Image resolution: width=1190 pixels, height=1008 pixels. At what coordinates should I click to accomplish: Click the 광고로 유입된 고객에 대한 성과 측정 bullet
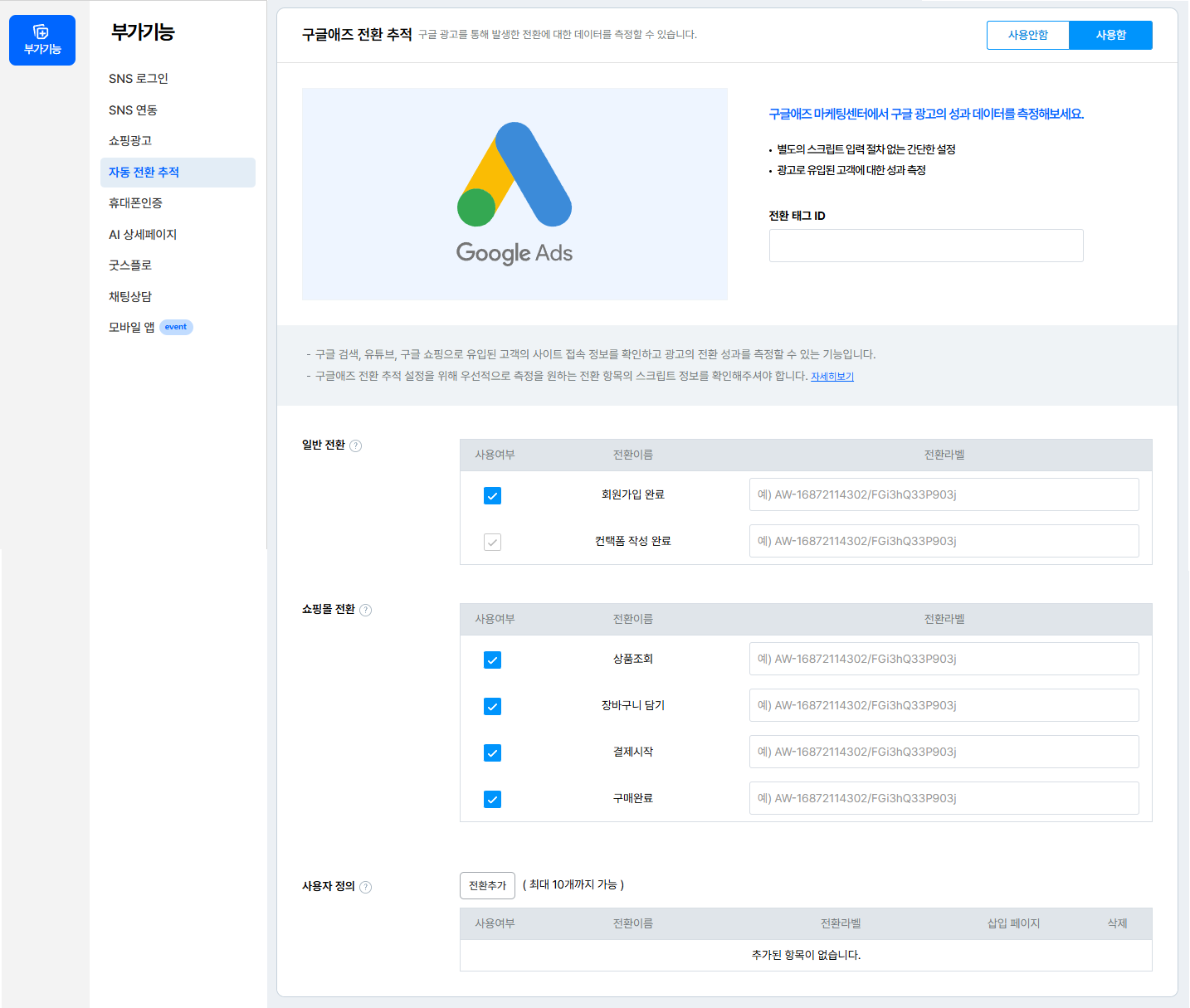[851, 170]
